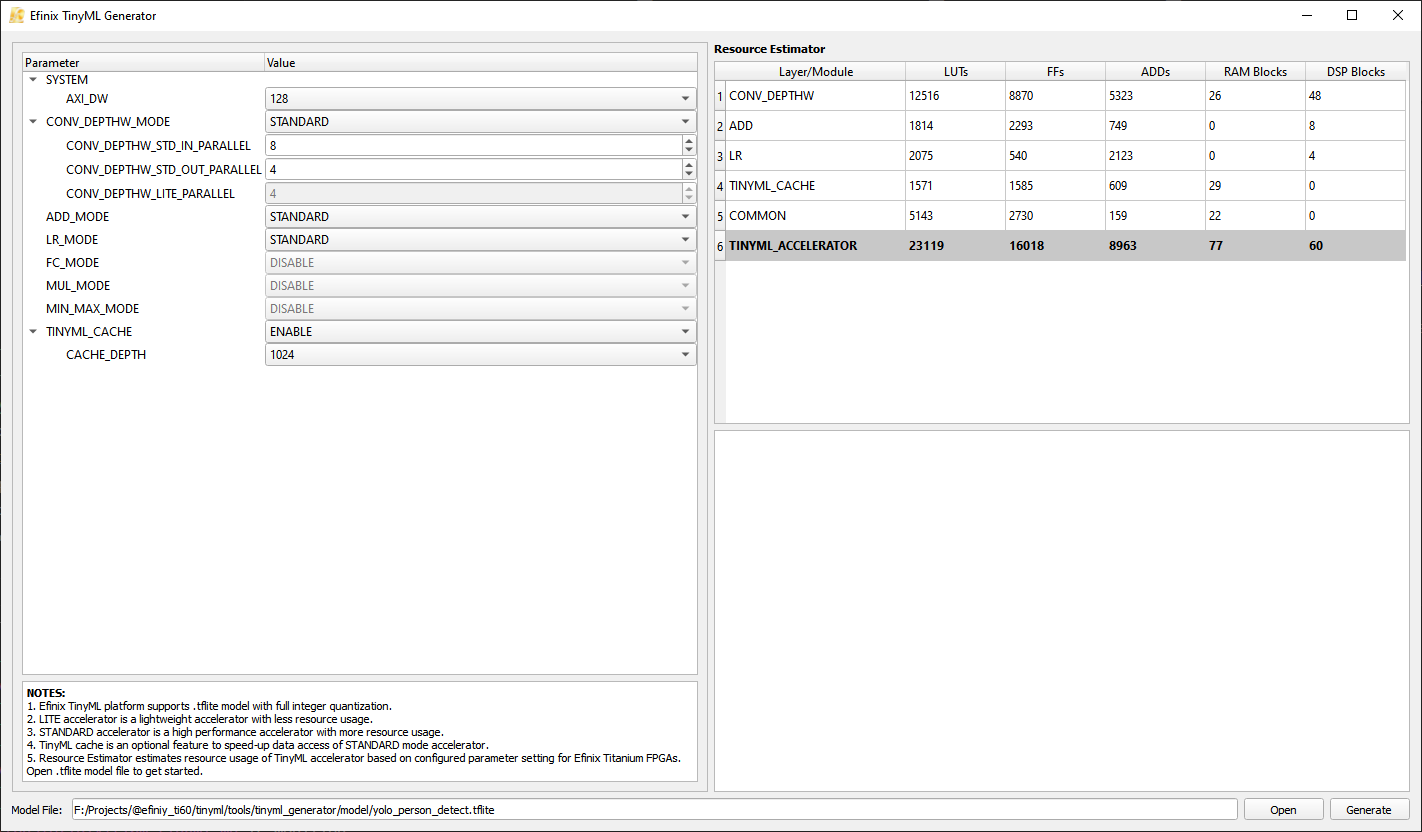Click the DSP Blocks column header
1422x832 pixels.
1356,72
